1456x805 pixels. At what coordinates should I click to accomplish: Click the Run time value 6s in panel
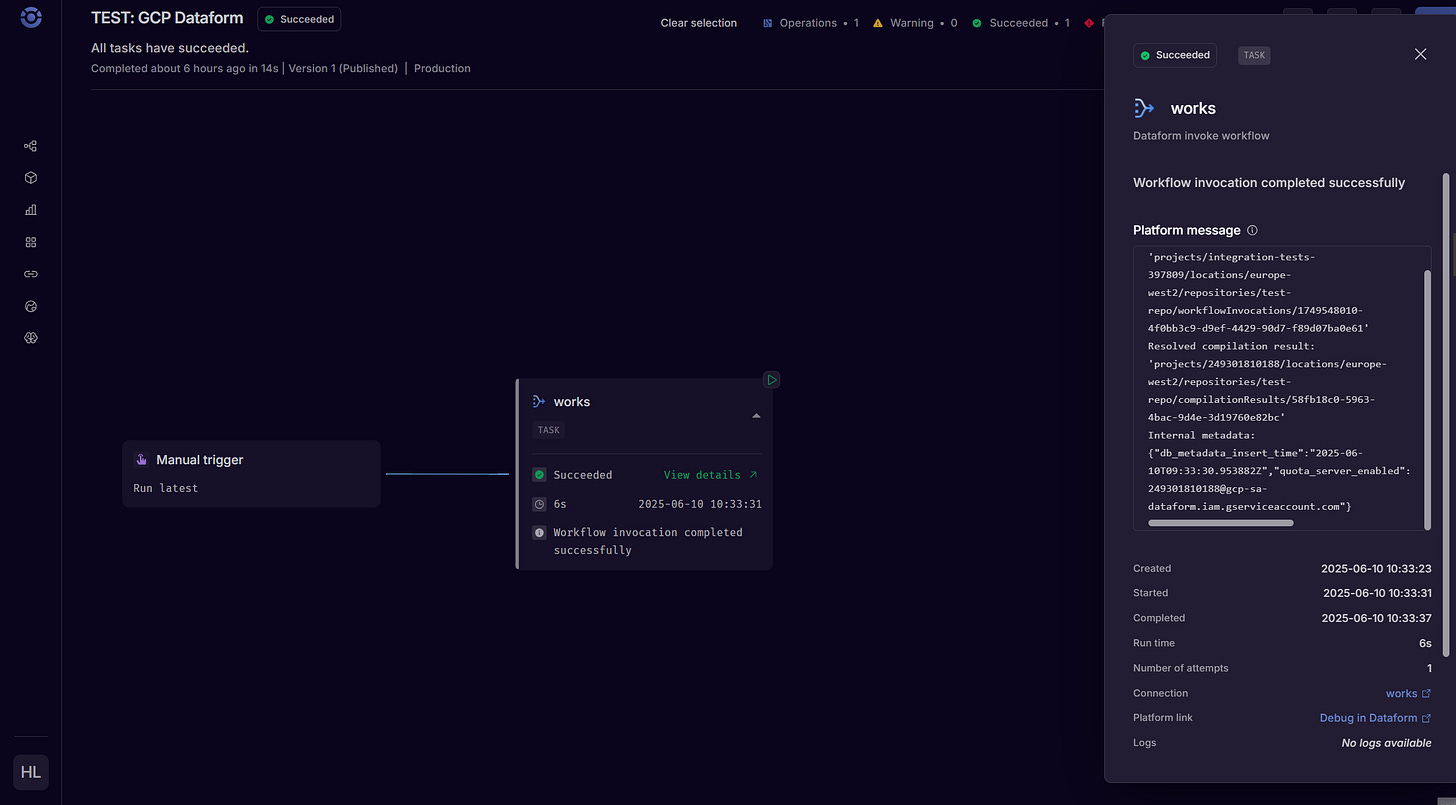[1425, 643]
